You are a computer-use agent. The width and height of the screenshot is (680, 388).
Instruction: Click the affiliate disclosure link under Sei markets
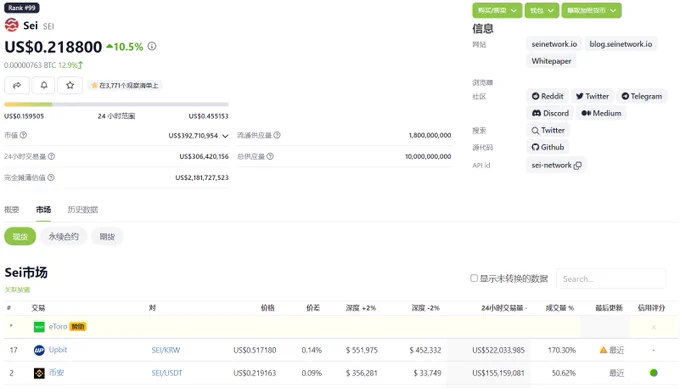pyautogui.click(x=17, y=290)
